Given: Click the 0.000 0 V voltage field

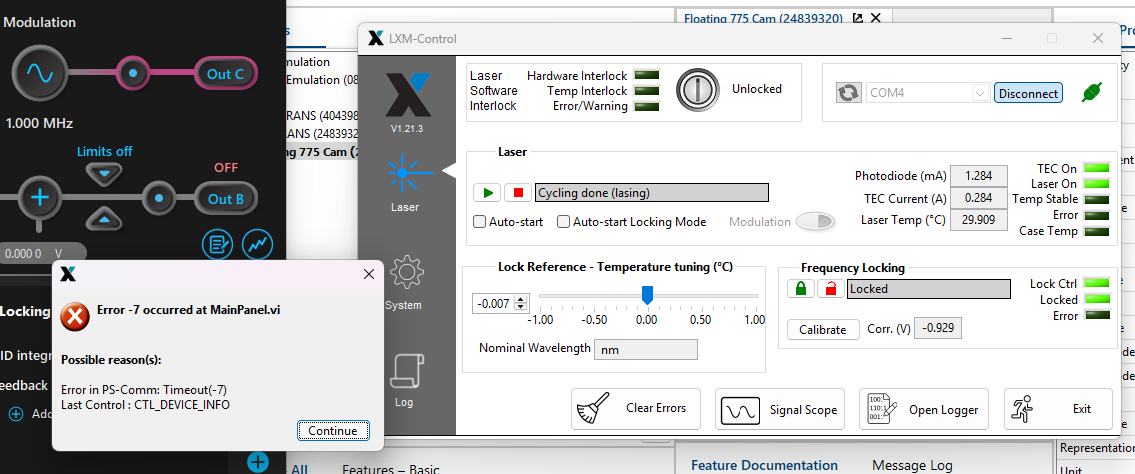Looking at the screenshot, I should 43,254.
